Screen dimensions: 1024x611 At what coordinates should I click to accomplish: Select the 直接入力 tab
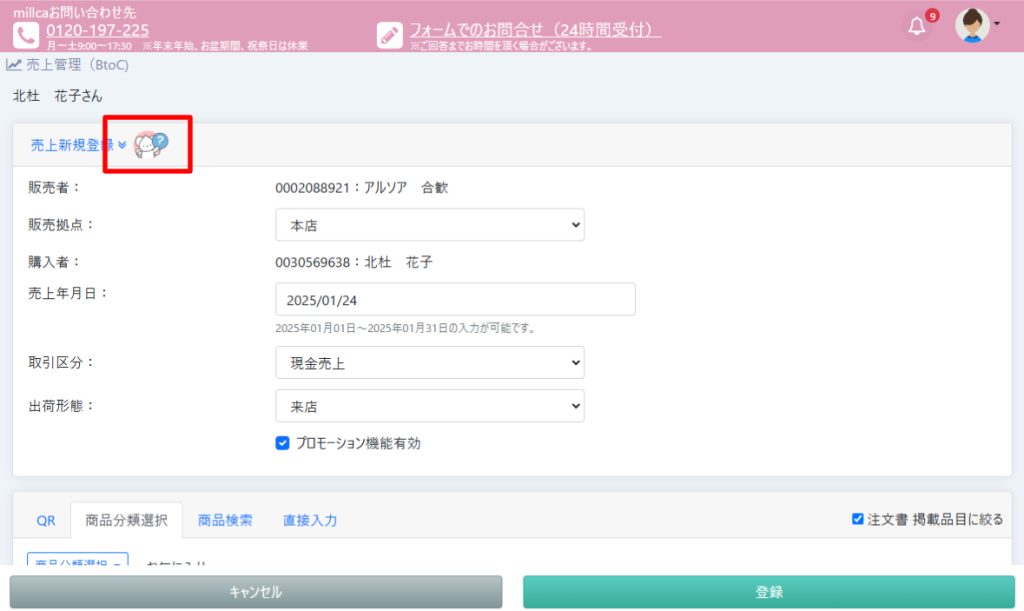click(310, 520)
